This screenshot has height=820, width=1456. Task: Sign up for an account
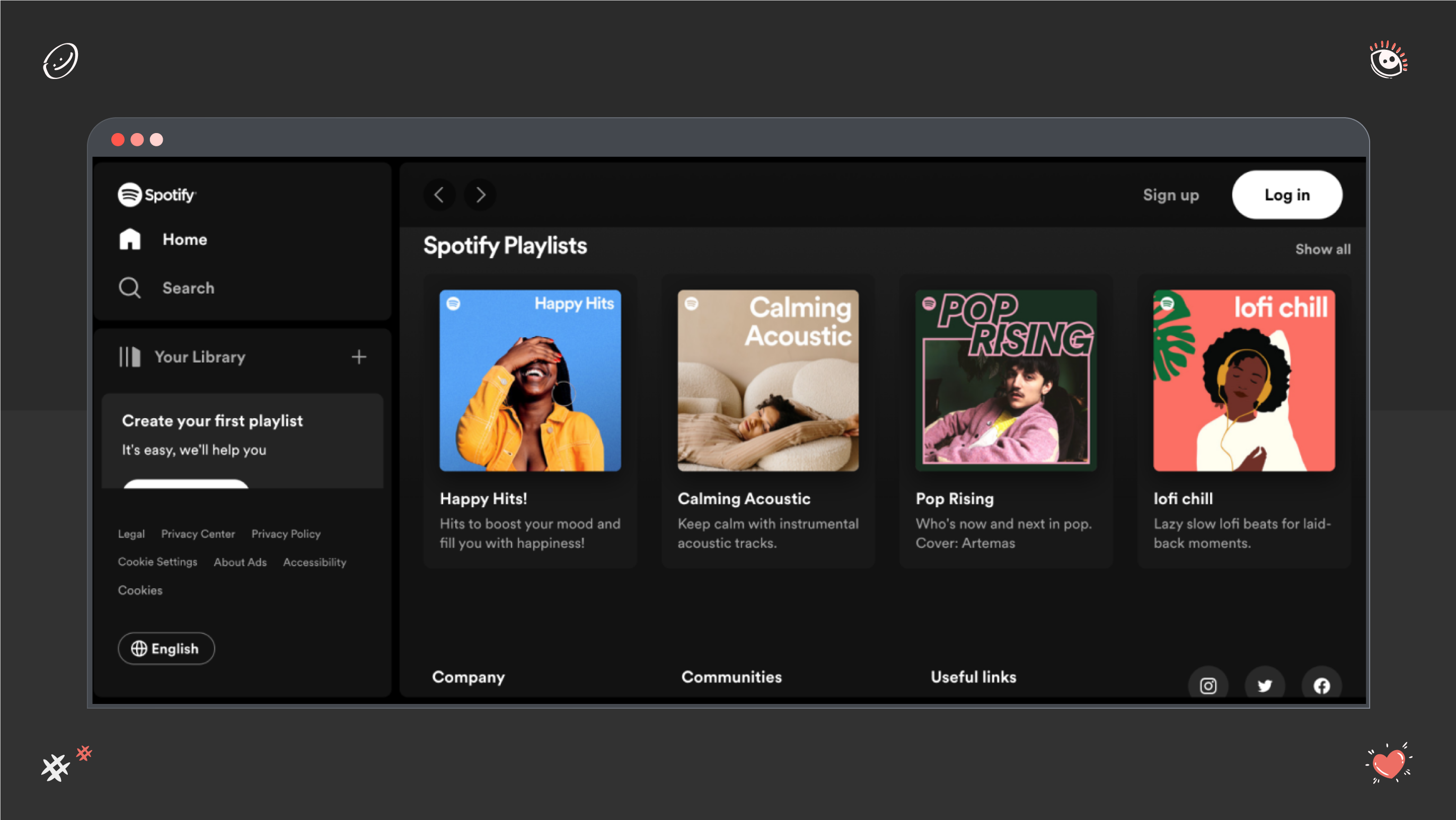(x=1170, y=195)
